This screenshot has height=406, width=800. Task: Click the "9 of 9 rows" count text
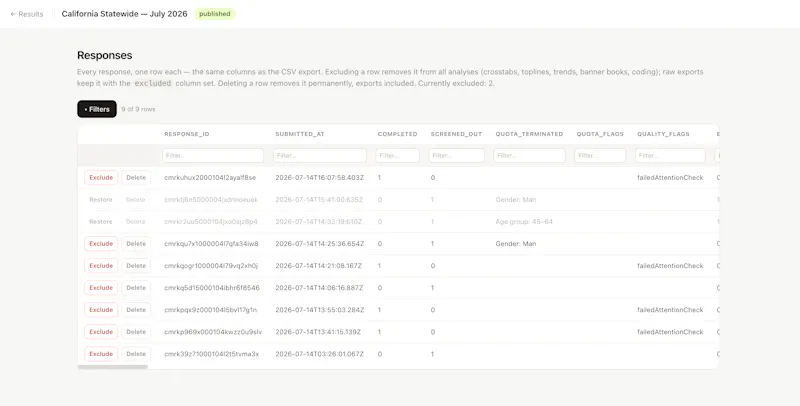(x=138, y=109)
